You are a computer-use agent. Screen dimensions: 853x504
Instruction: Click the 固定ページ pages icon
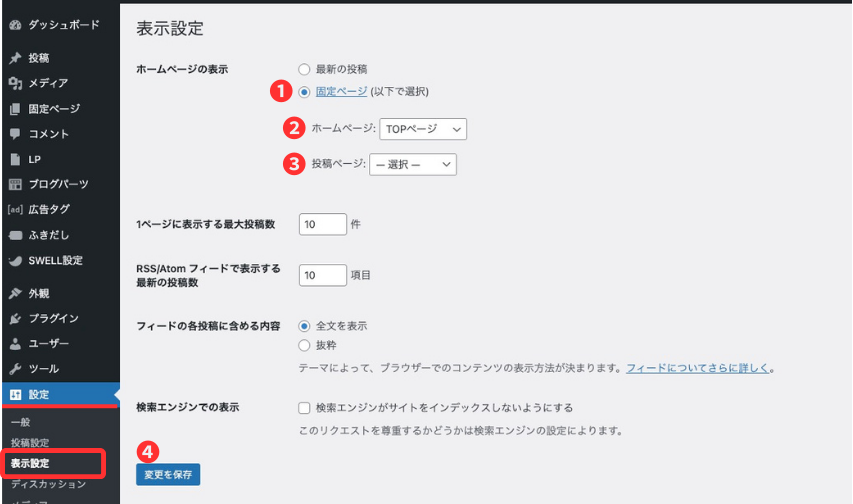[15, 109]
